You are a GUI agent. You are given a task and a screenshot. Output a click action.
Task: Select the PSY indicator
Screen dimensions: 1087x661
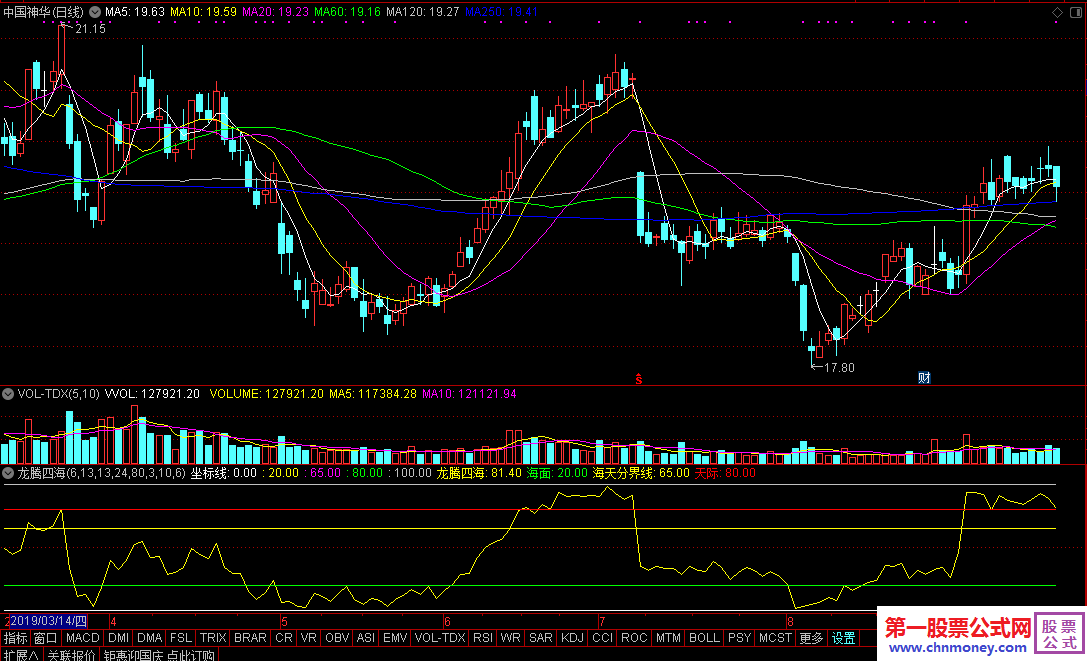[739, 637]
